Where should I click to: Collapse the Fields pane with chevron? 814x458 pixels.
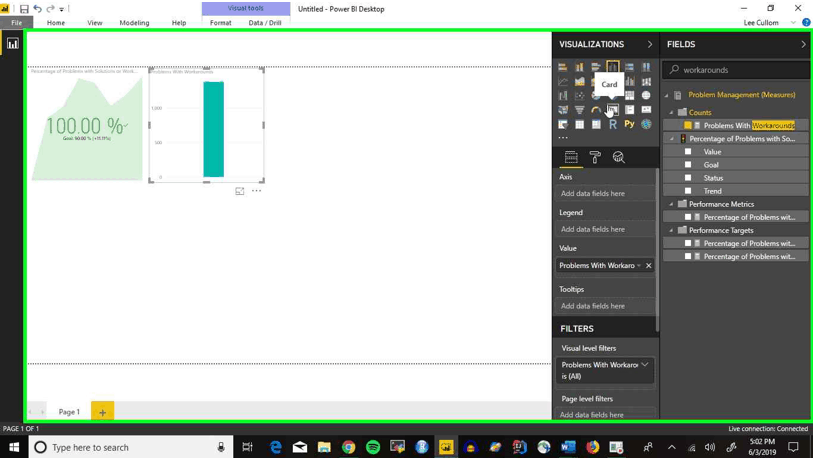803,45
